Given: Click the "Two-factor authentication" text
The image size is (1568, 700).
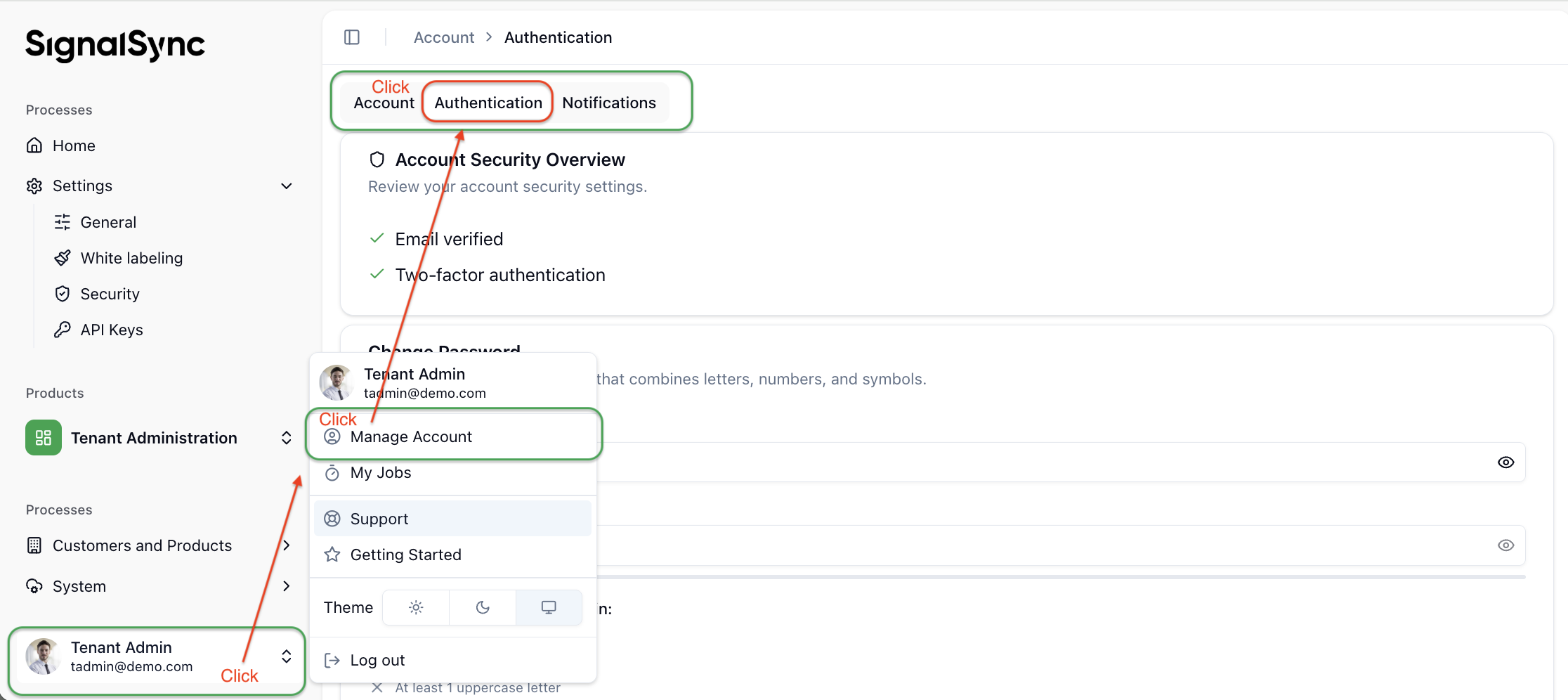Looking at the screenshot, I should coord(500,275).
